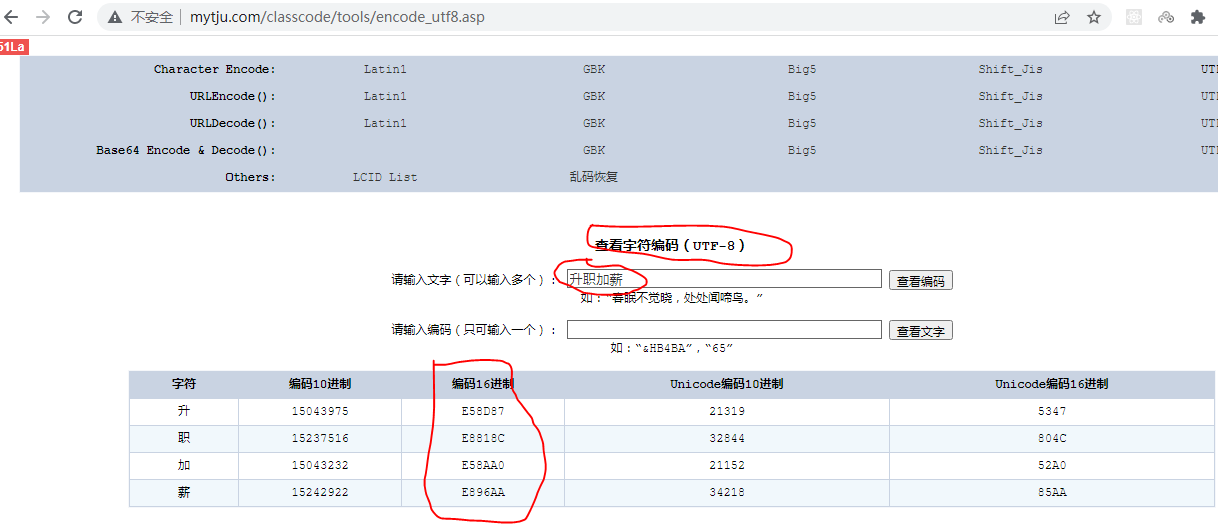This screenshot has height=530, width=1218.
Task: Click the browser forward arrow
Action: pyautogui.click(x=43, y=17)
